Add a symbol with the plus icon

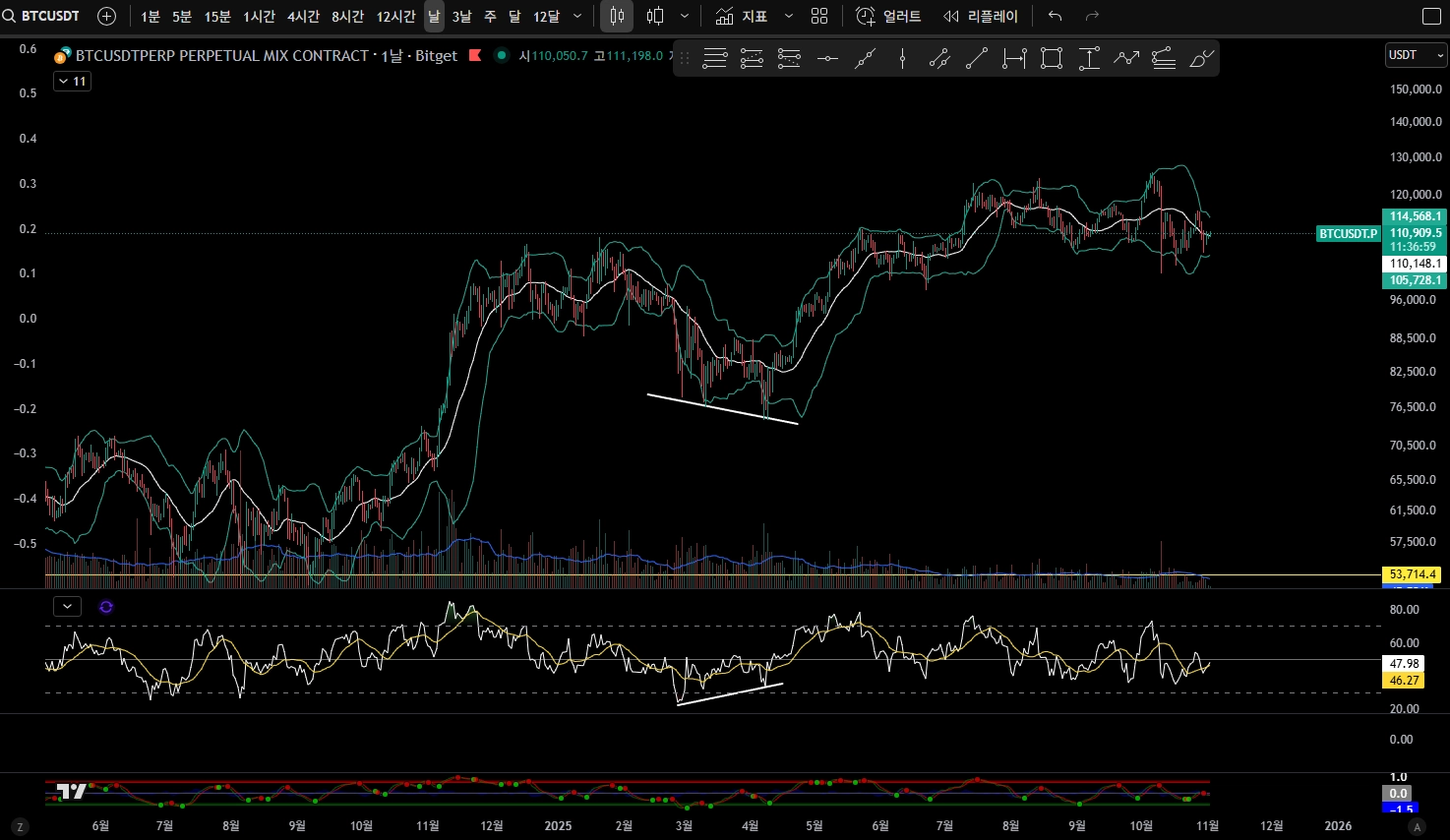pos(107,16)
